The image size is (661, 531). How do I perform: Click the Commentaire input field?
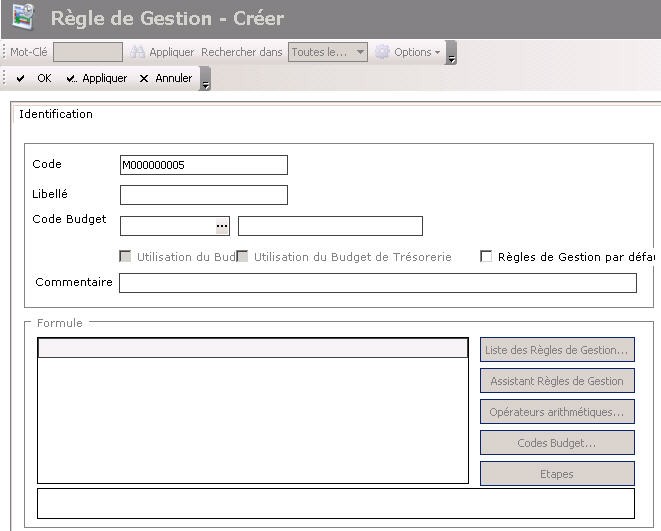pos(377,283)
